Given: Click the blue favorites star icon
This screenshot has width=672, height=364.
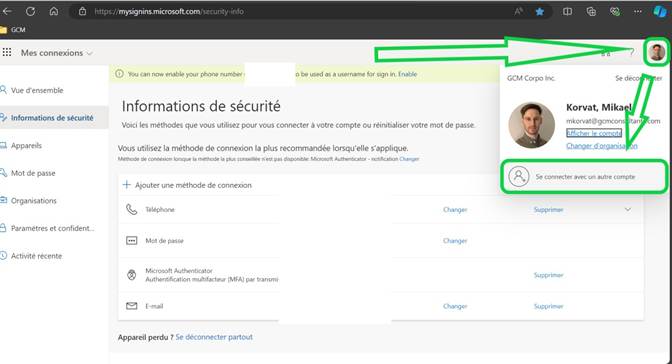Looking at the screenshot, I should (x=540, y=12).
